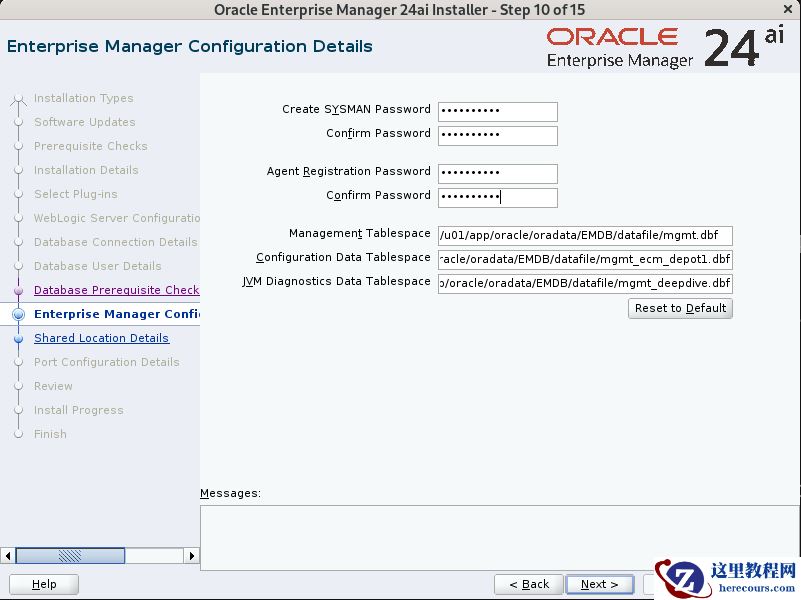
Task: Click the JVM Diagnostics Data Tablespace field
Action: [585, 283]
